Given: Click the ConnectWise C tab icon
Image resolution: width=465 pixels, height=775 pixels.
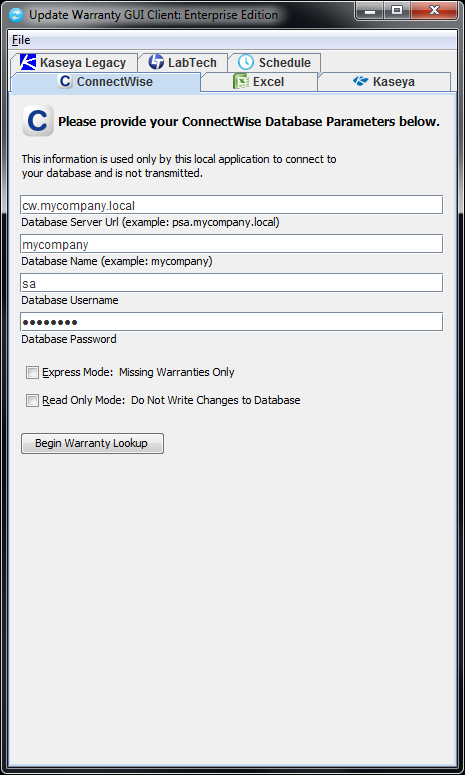Looking at the screenshot, I should click(65, 81).
